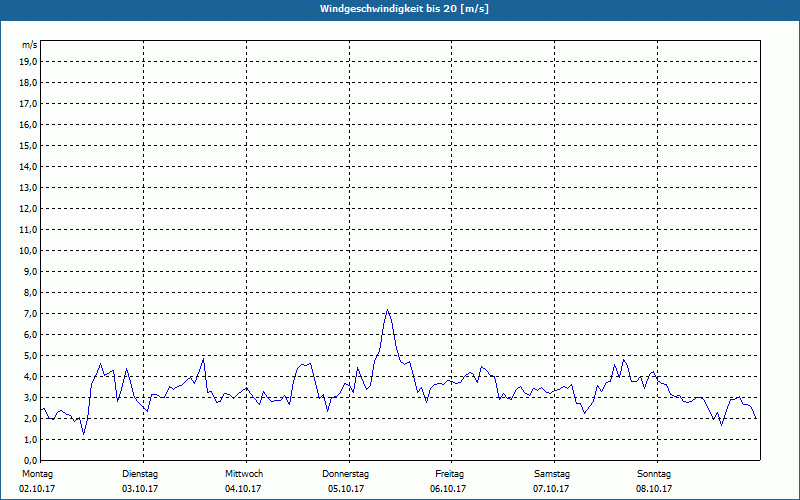The height and width of the screenshot is (500, 800).
Task: Select the 10,0 axis value
Action: click(x=29, y=251)
